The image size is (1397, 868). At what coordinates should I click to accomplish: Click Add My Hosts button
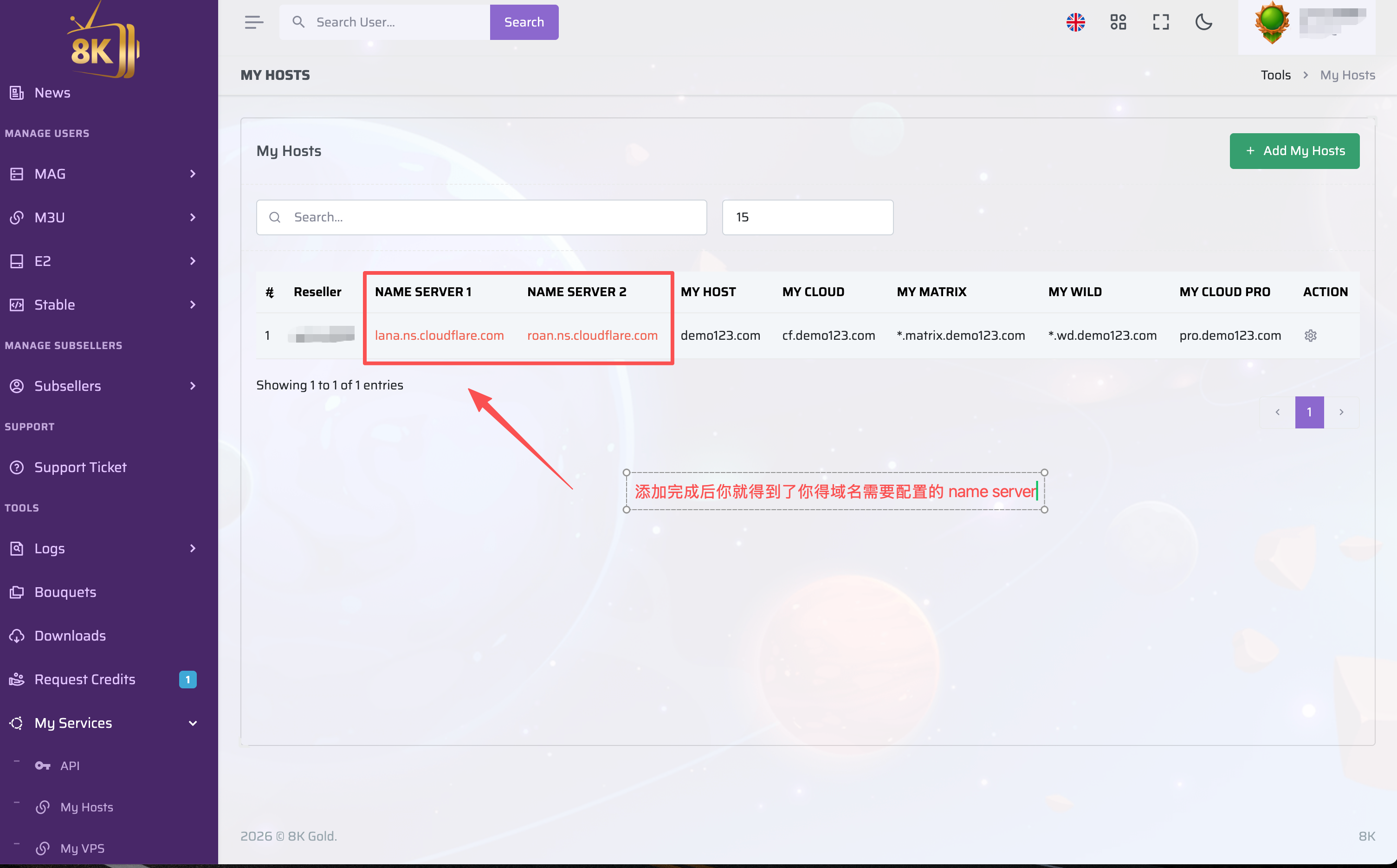1294,151
